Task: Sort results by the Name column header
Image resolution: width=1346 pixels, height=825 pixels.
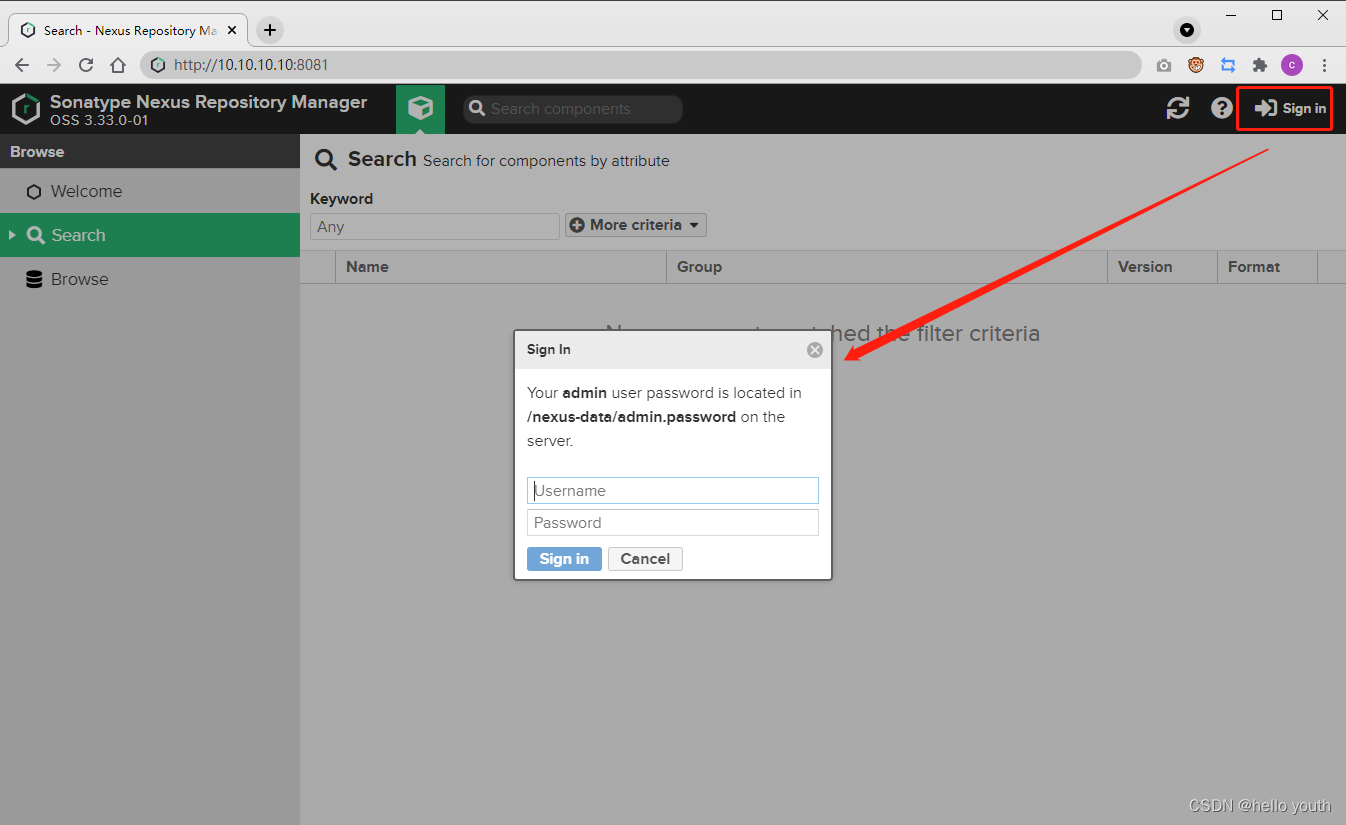Action: (367, 267)
